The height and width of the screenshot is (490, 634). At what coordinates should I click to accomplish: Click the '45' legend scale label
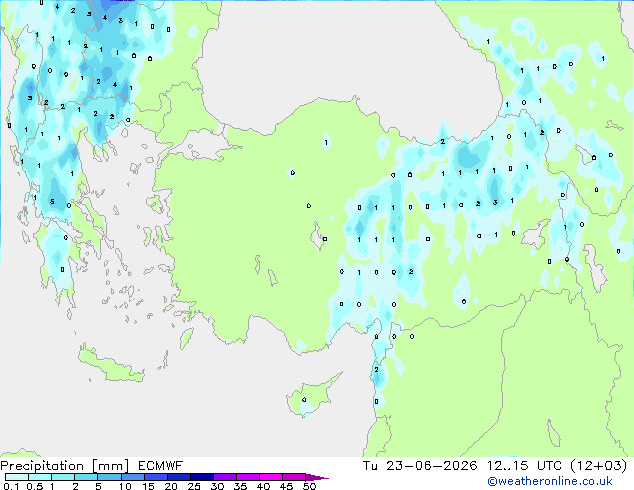pos(286,486)
